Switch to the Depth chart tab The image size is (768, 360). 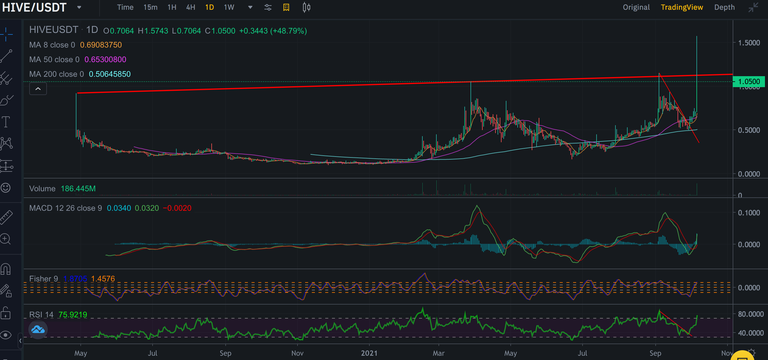pos(724,7)
